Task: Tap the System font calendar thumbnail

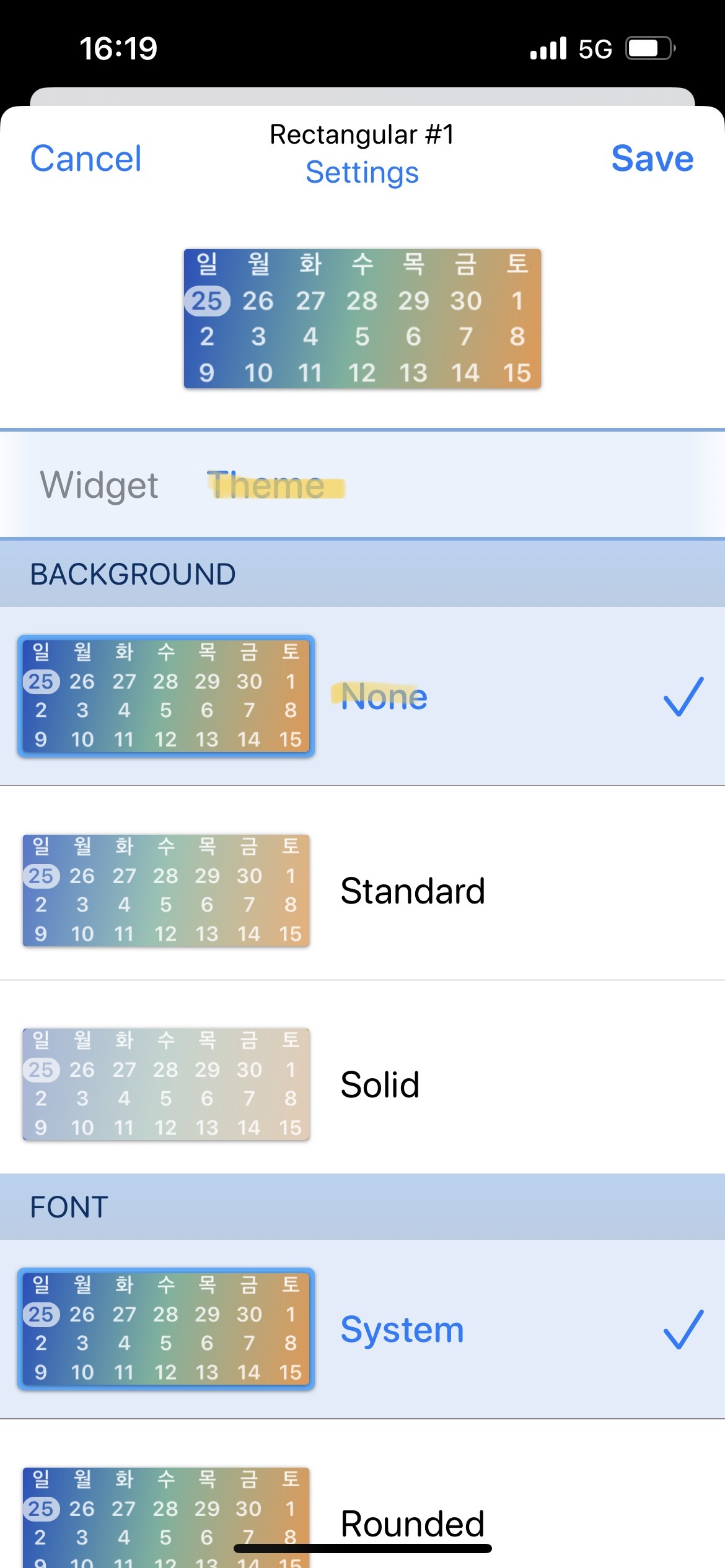Action: tap(166, 1329)
